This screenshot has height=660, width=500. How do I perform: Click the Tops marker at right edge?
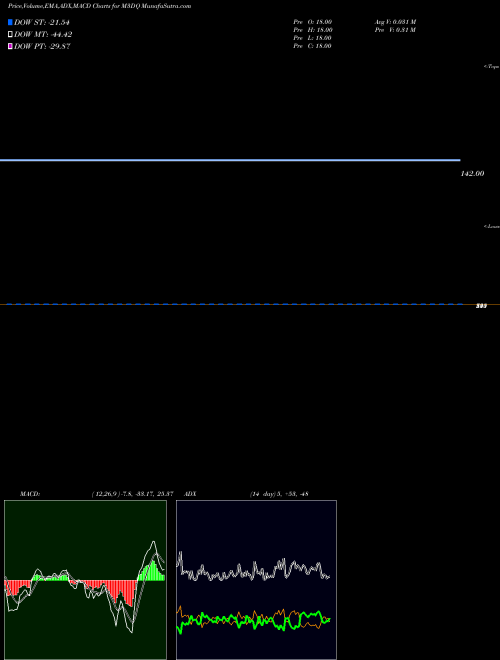pyautogui.click(x=492, y=67)
